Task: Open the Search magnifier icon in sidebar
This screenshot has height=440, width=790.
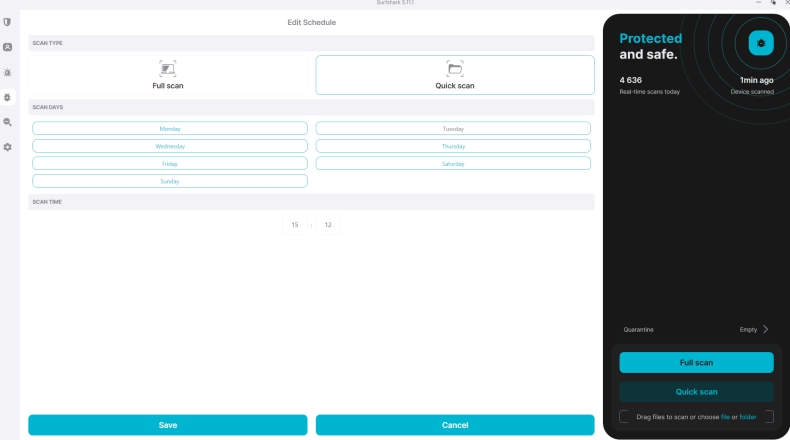Action: (8, 122)
